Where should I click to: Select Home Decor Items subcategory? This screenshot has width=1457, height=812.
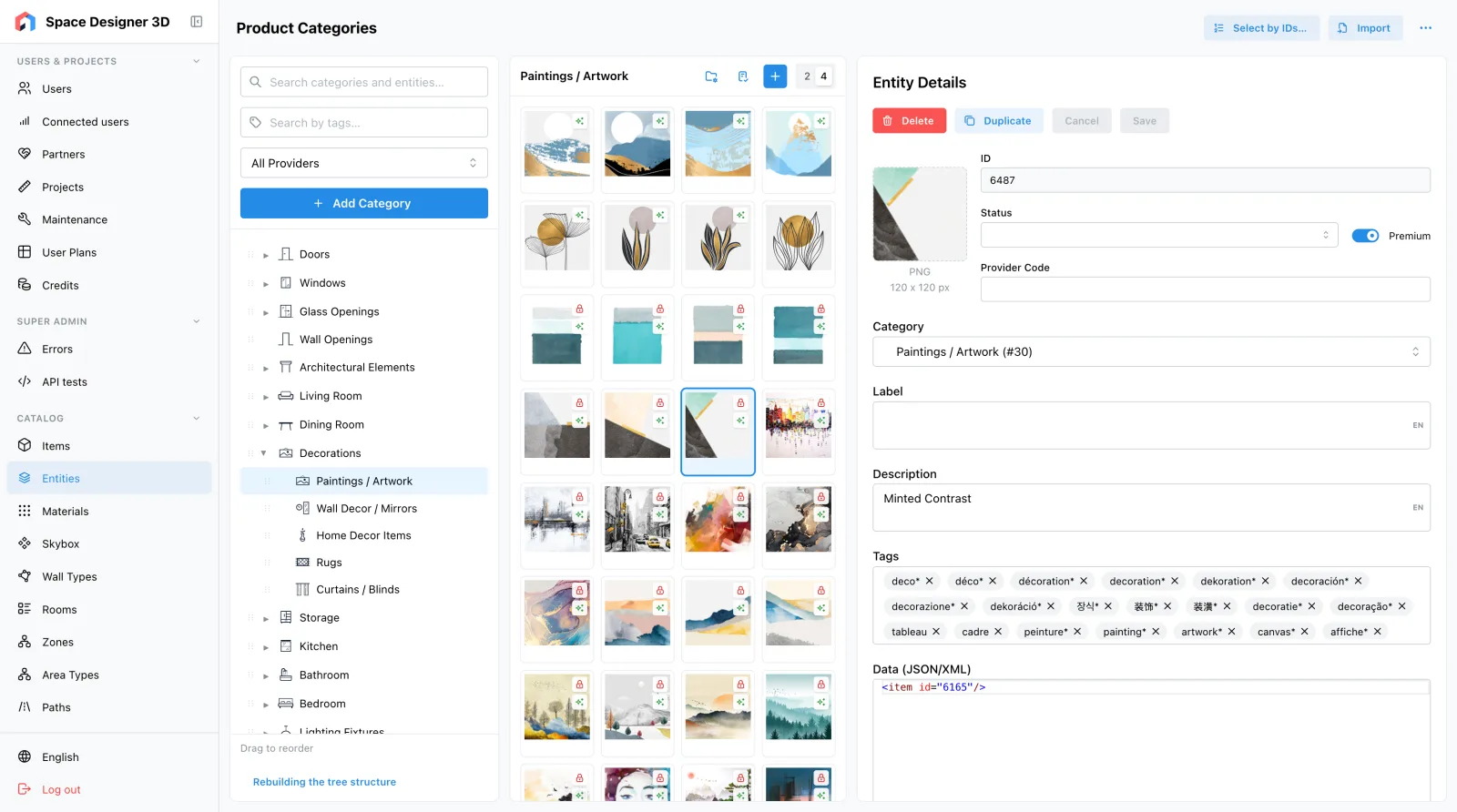[364, 536]
